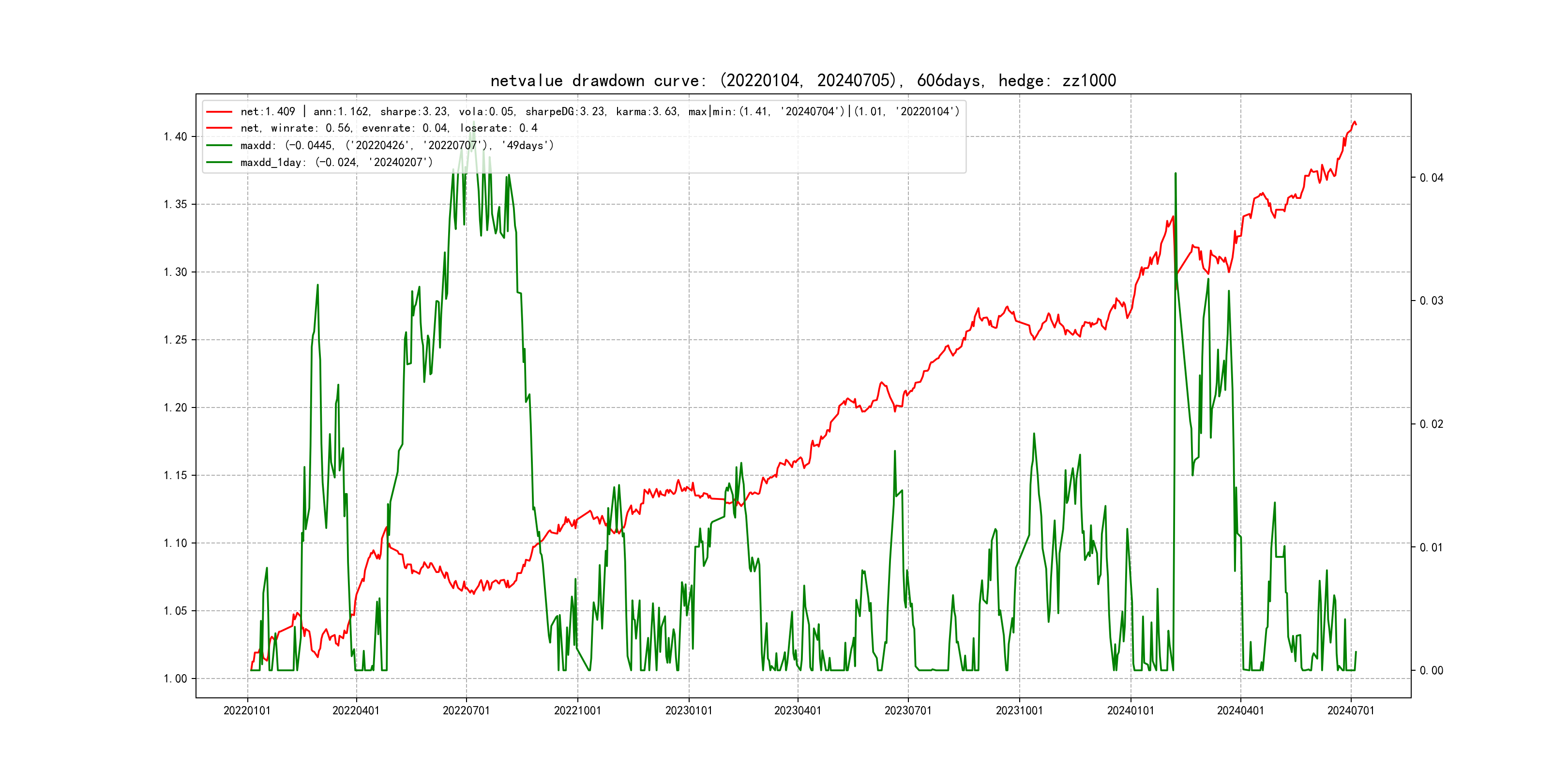Click the 0.00 right y-axis tick label
Screen dimensions: 1568x784
pos(1431,670)
